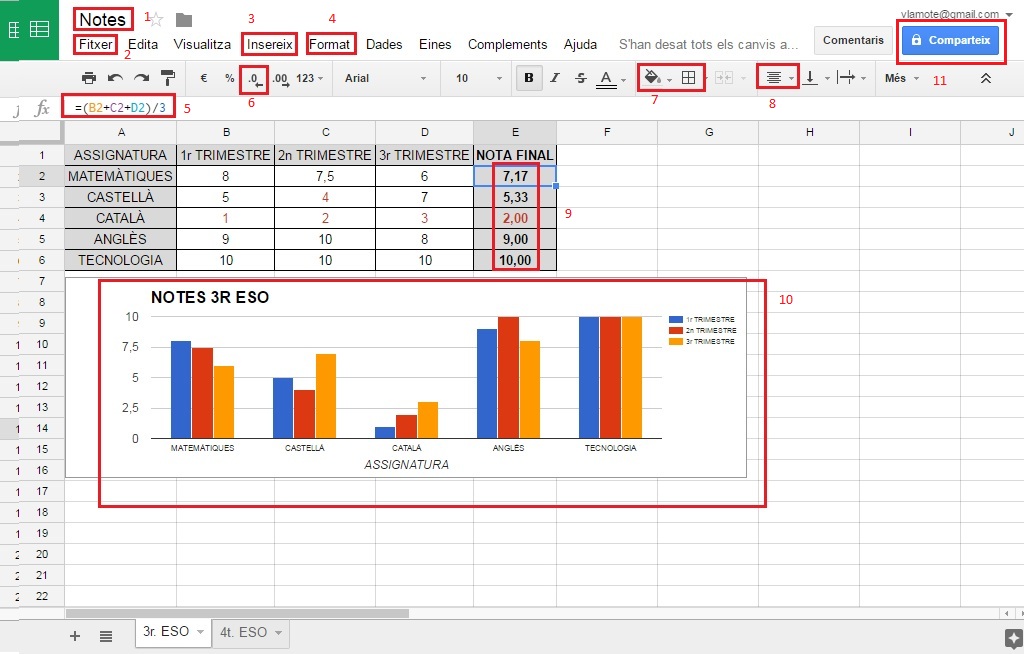Format as euro currency

[204, 78]
